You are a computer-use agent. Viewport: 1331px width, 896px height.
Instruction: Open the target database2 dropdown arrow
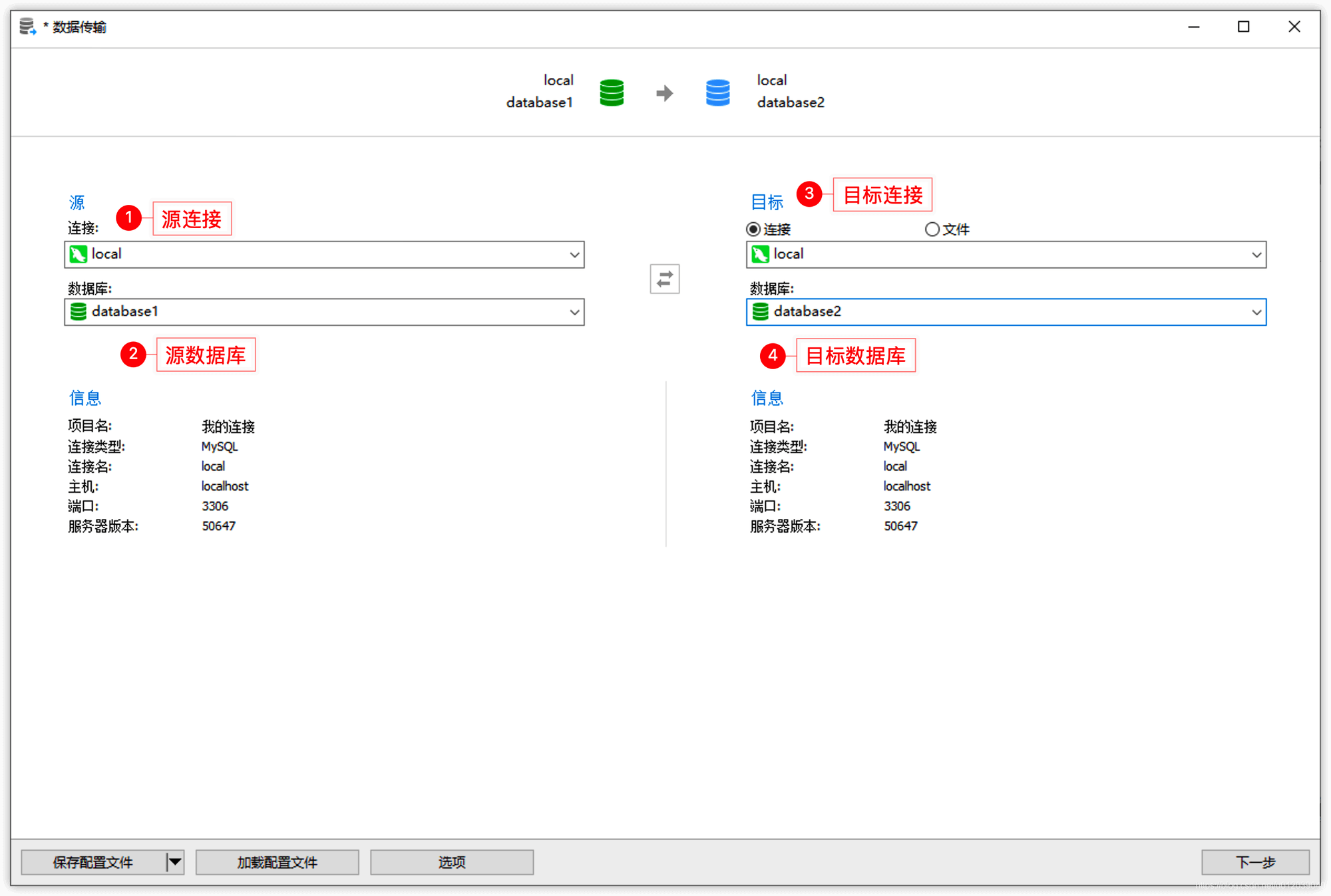[x=1256, y=312]
